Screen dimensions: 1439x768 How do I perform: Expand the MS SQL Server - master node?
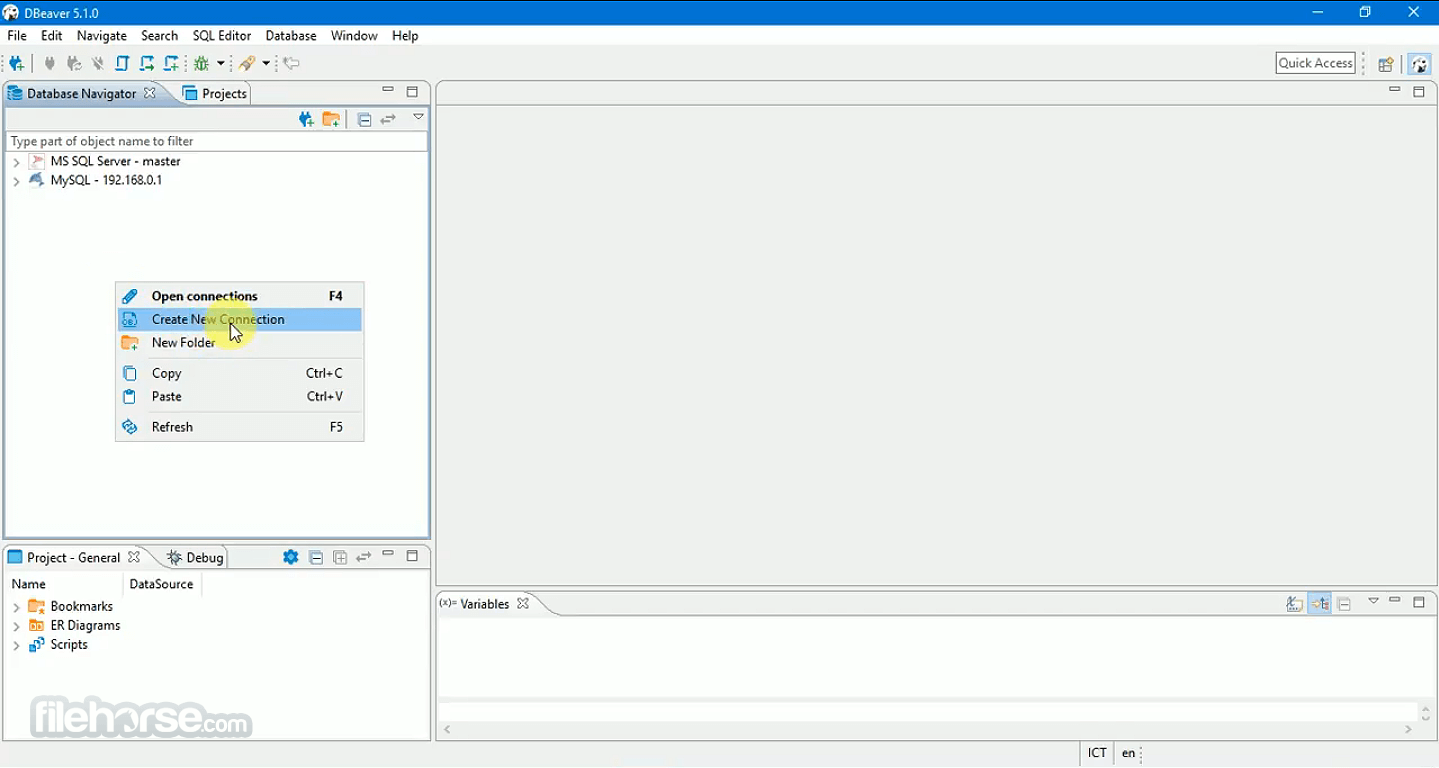coord(16,162)
